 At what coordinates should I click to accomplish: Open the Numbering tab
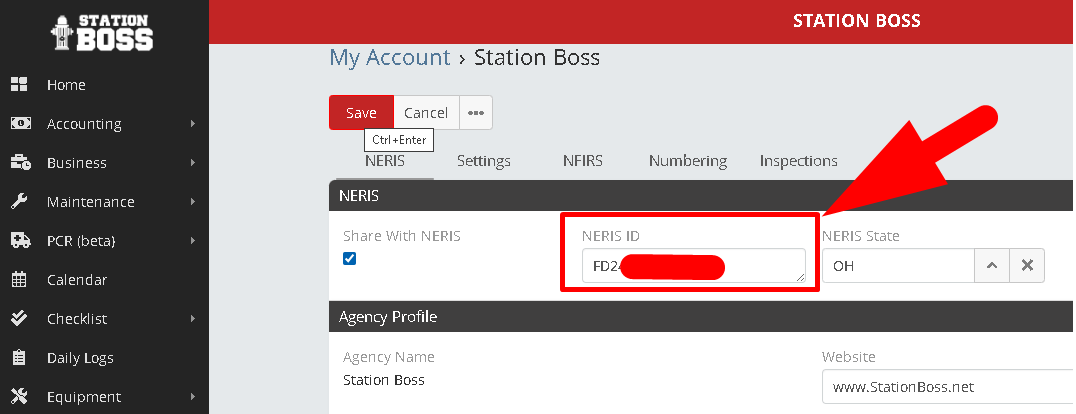(x=687, y=161)
